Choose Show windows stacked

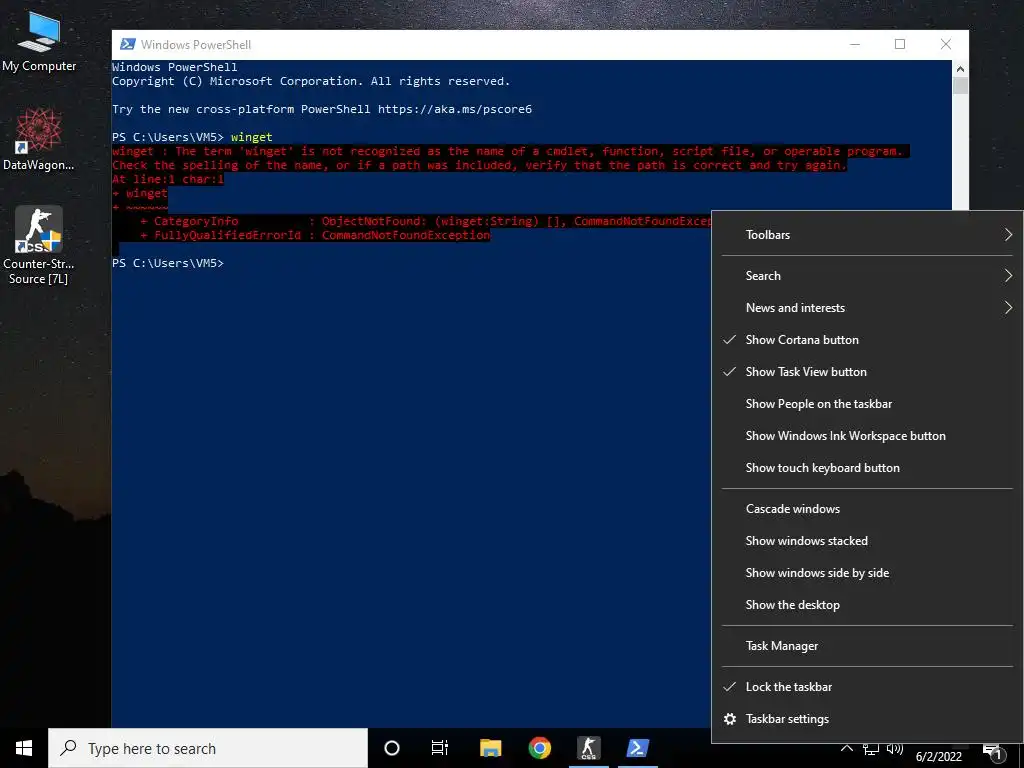click(867, 541)
